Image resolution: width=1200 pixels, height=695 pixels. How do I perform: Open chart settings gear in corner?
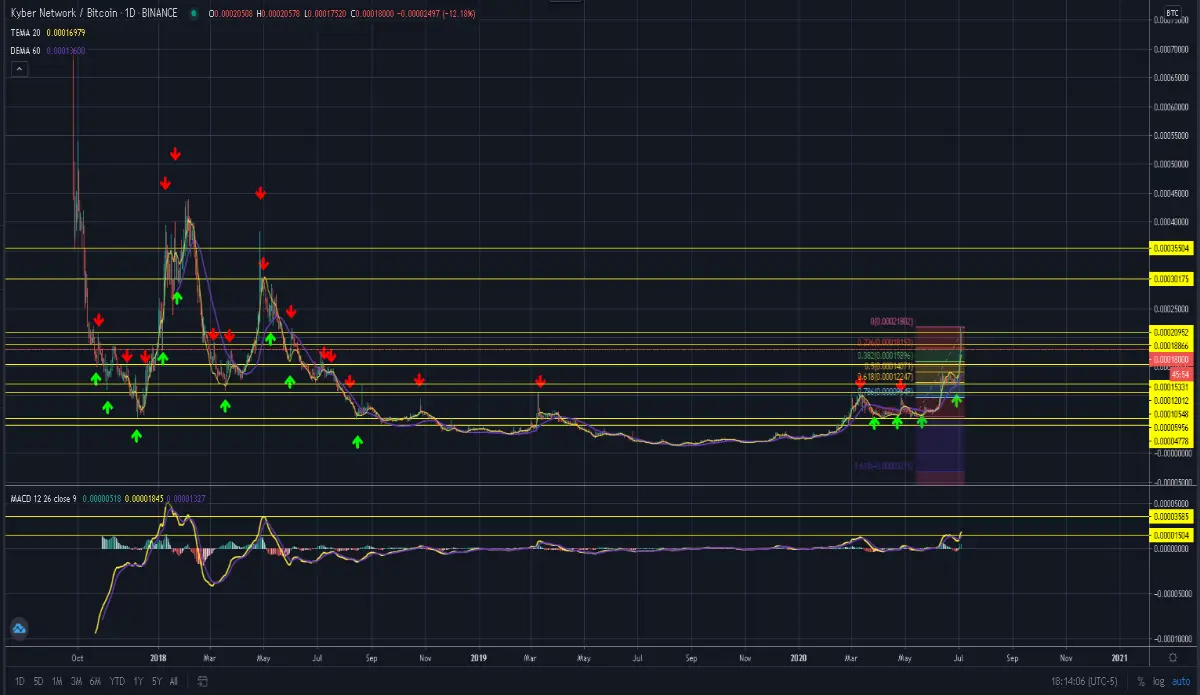point(1172,658)
